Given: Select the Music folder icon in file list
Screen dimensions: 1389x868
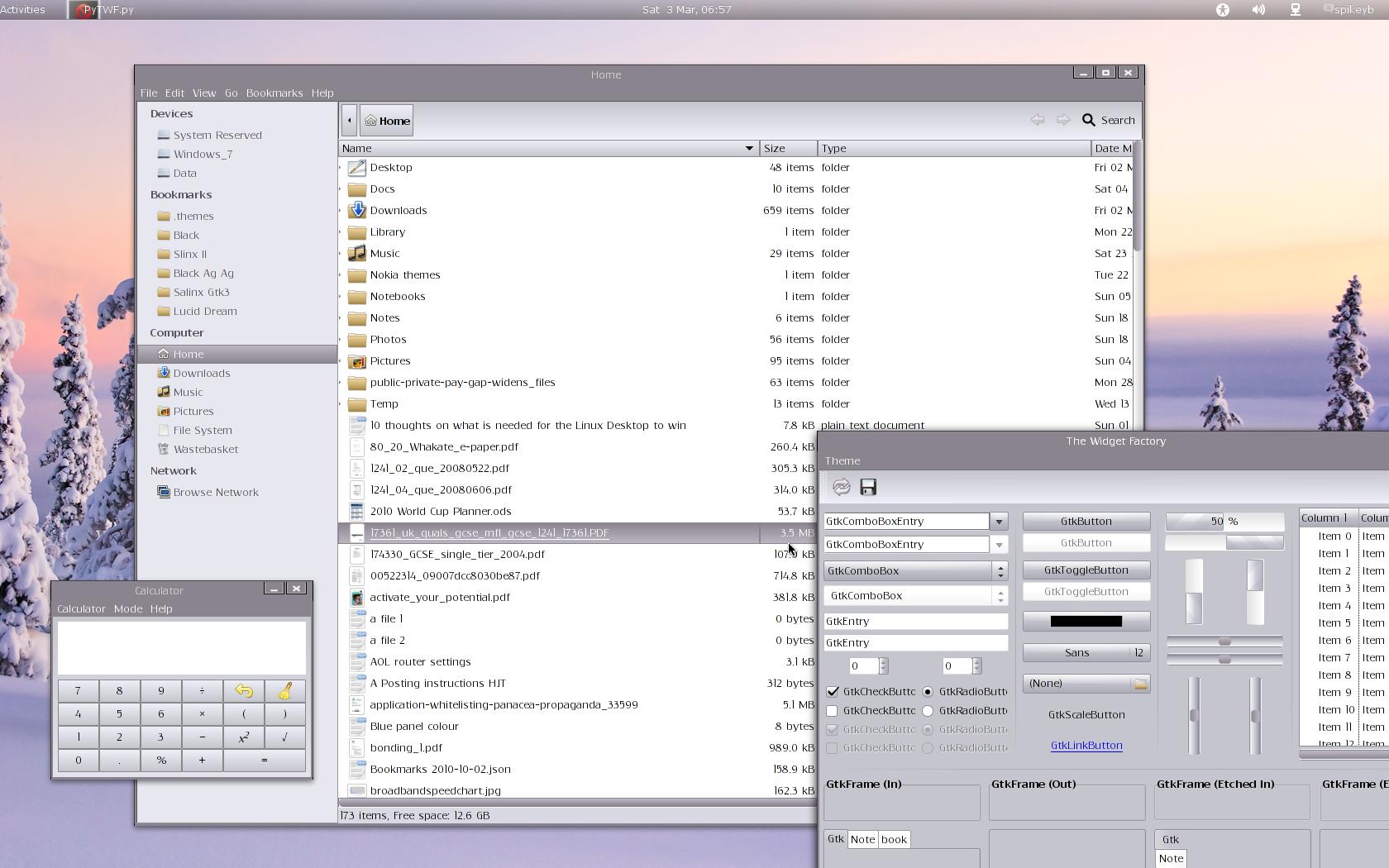Looking at the screenshot, I should (357, 253).
